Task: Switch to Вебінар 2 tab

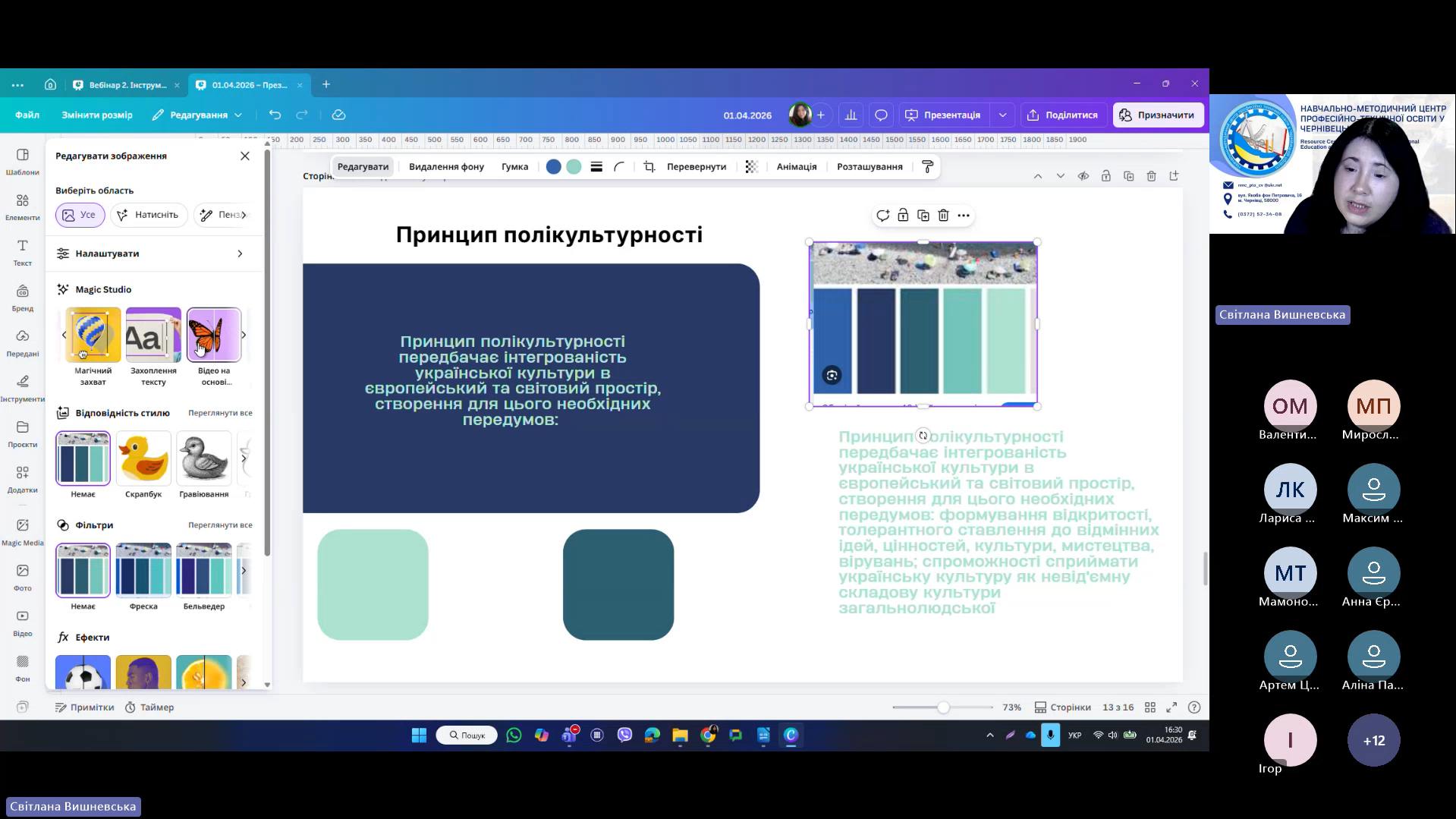Action: 127,85
